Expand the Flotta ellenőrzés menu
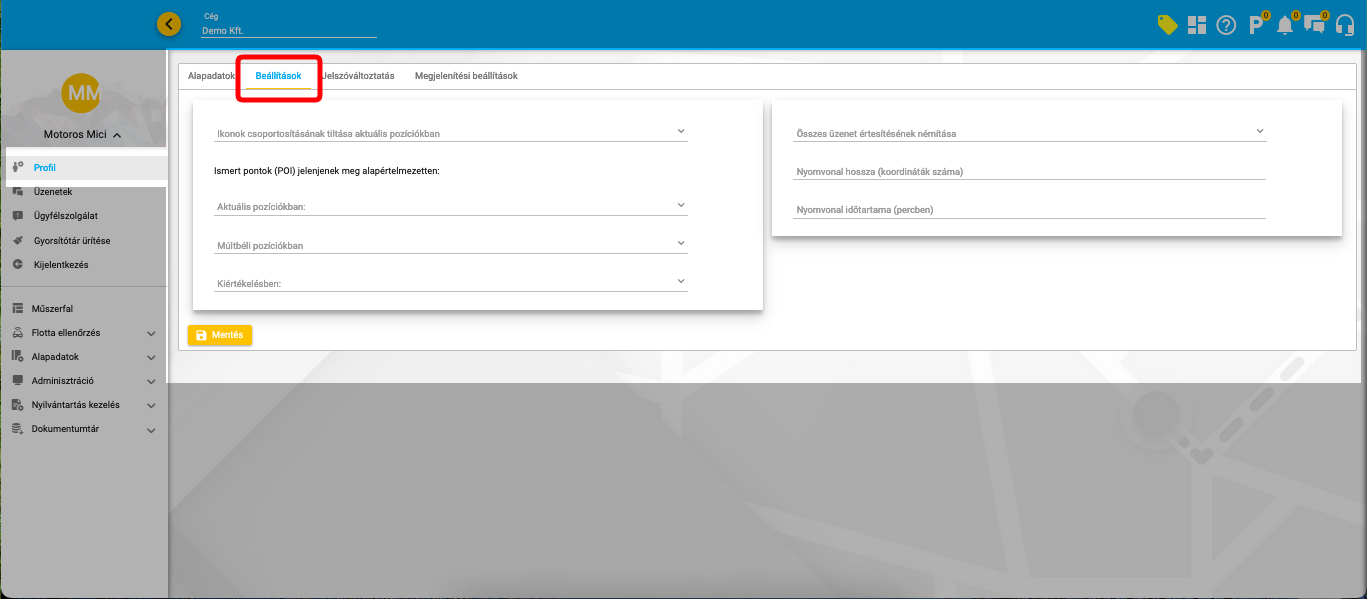 84,333
